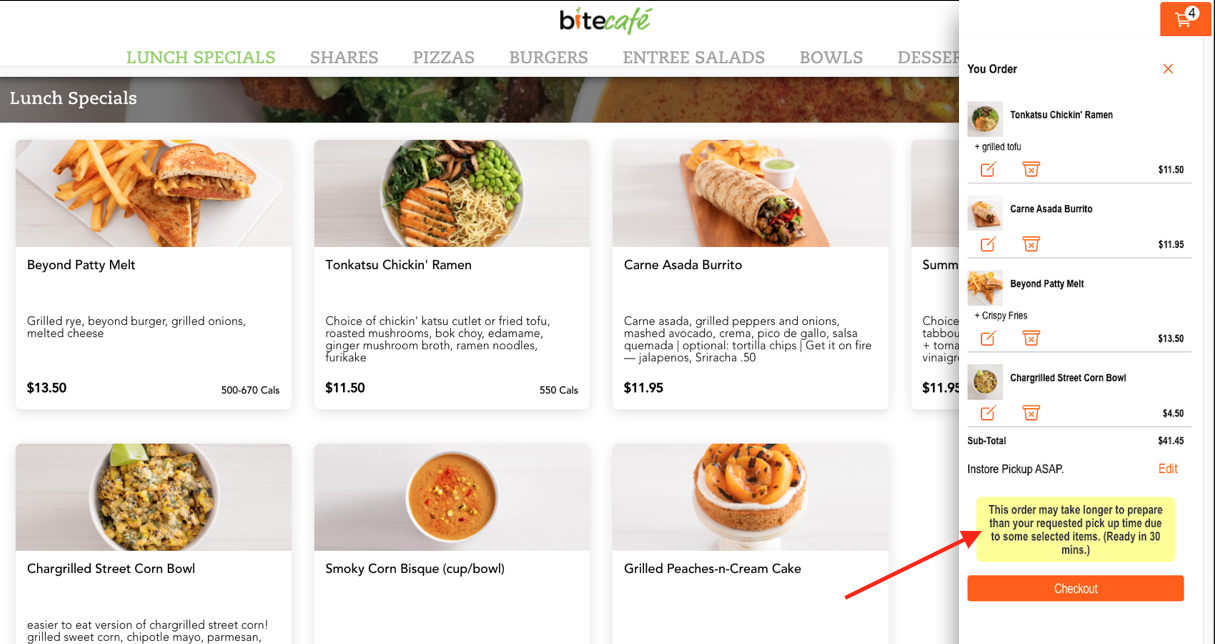Screen dimensions: 1215x644
Task: Click the Checkout button
Action: point(1075,588)
